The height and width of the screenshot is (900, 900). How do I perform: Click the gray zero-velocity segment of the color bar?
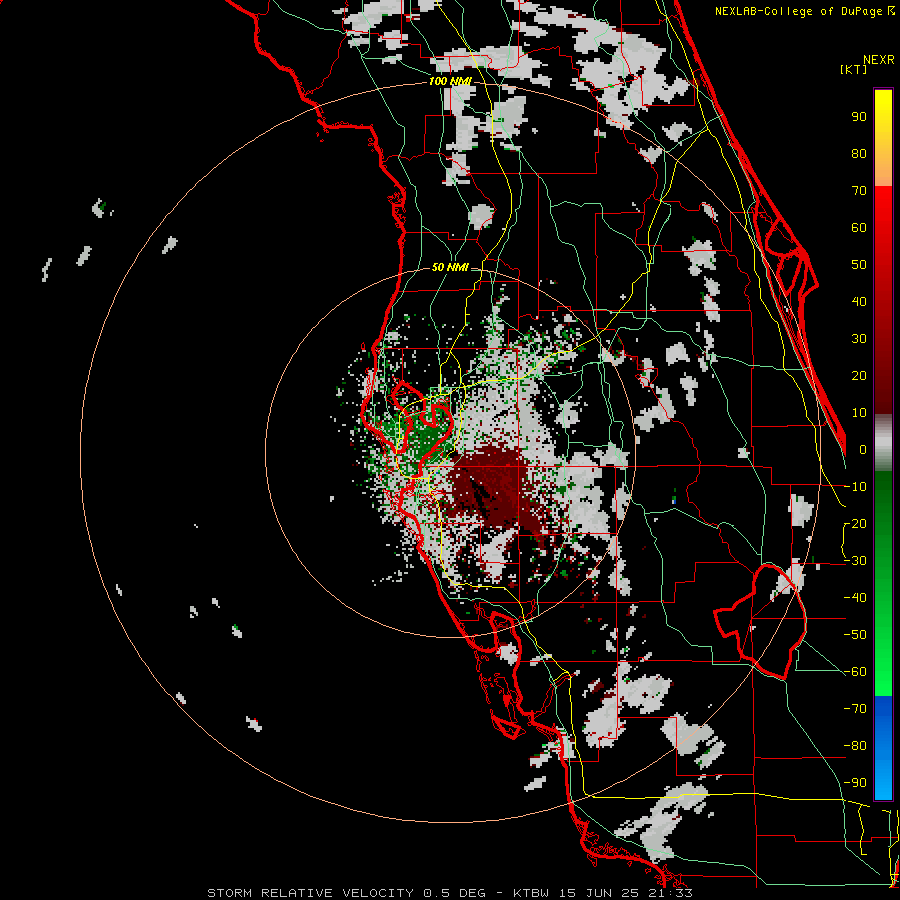[883, 442]
